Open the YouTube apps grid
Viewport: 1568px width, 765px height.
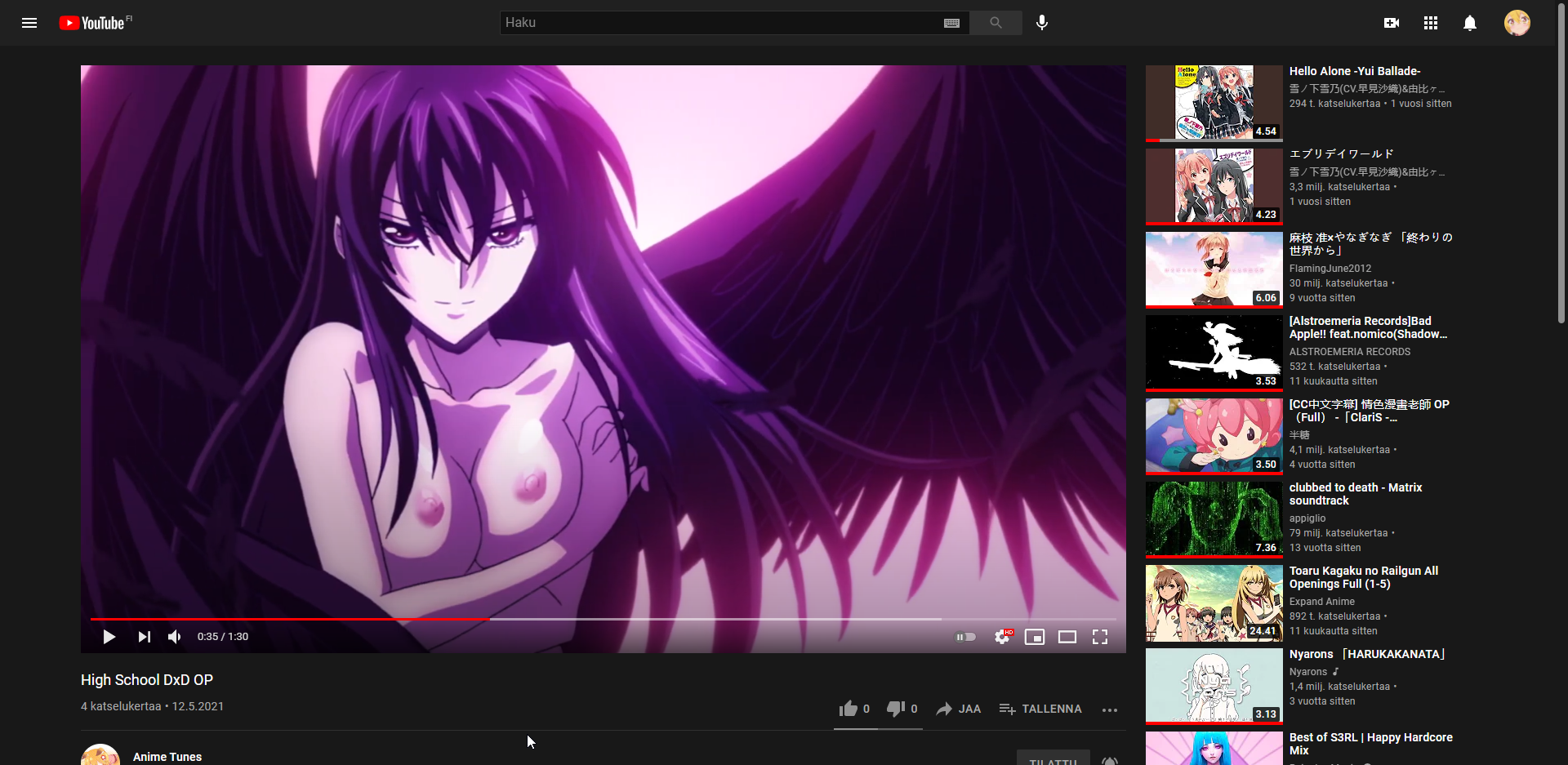click(1431, 23)
